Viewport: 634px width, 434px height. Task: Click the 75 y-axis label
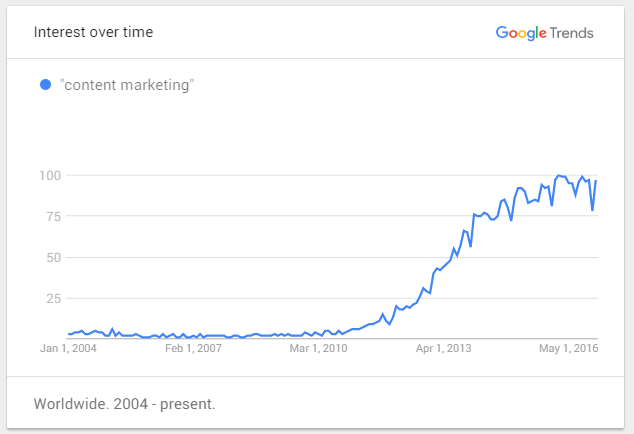[x=54, y=217]
